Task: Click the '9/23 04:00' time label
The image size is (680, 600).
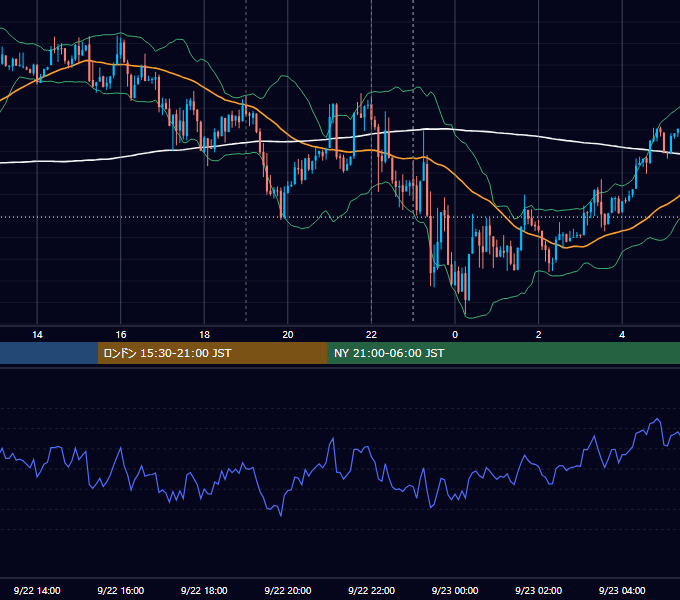Action: click(x=622, y=590)
